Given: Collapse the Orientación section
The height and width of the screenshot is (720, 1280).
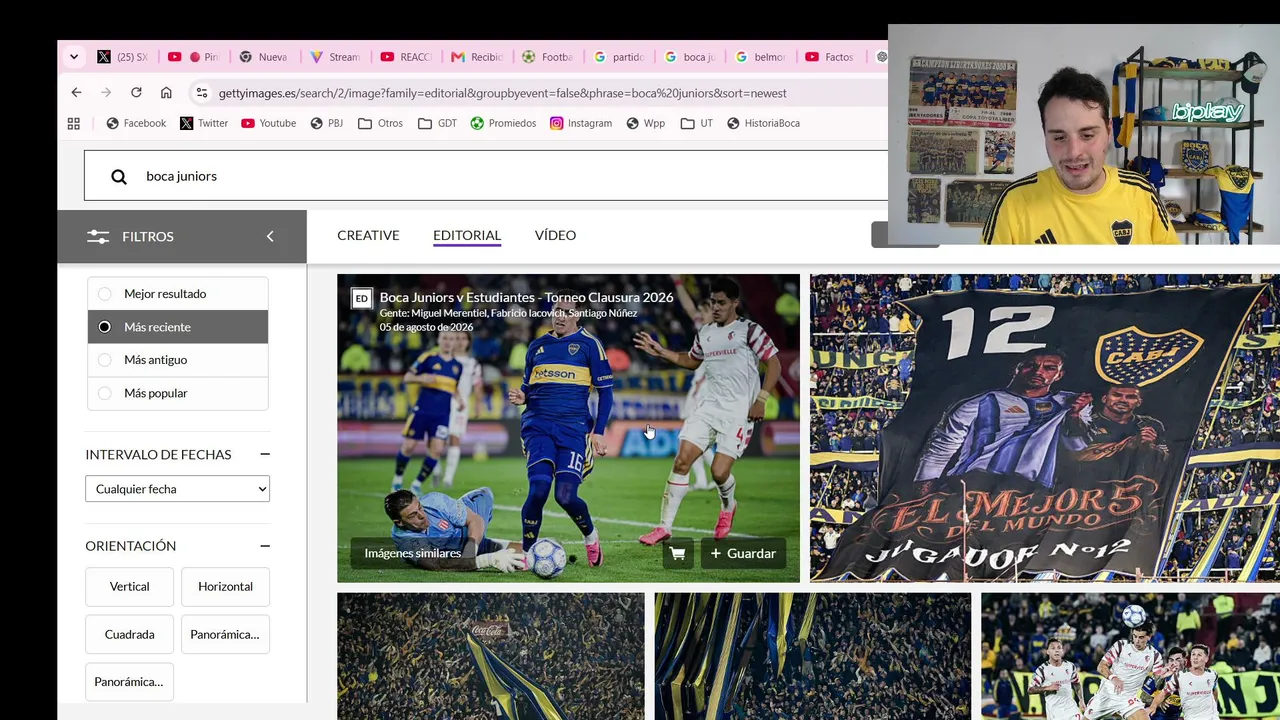Looking at the screenshot, I should [x=265, y=546].
